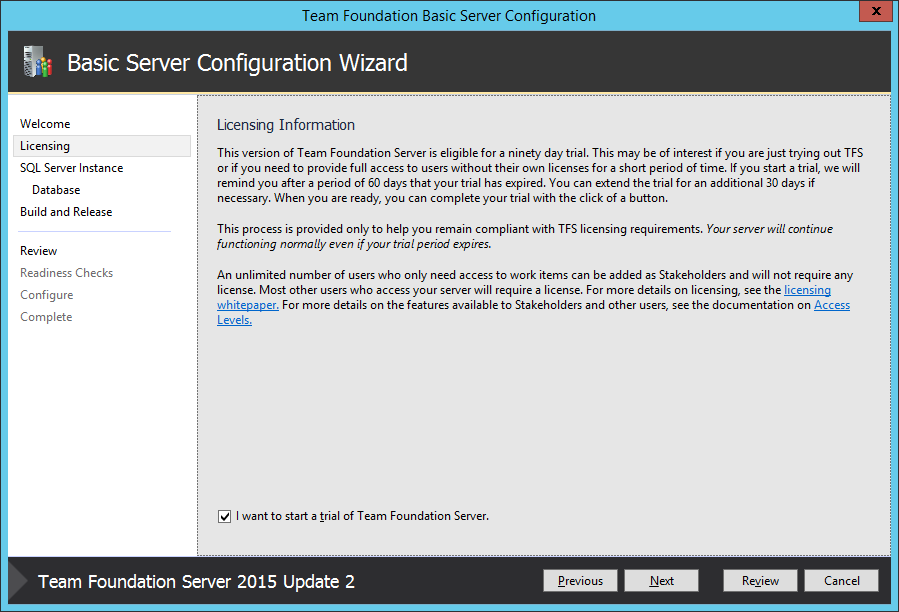Click the Readiness Checks step
This screenshot has width=899, height=612.
pos(67,273)
